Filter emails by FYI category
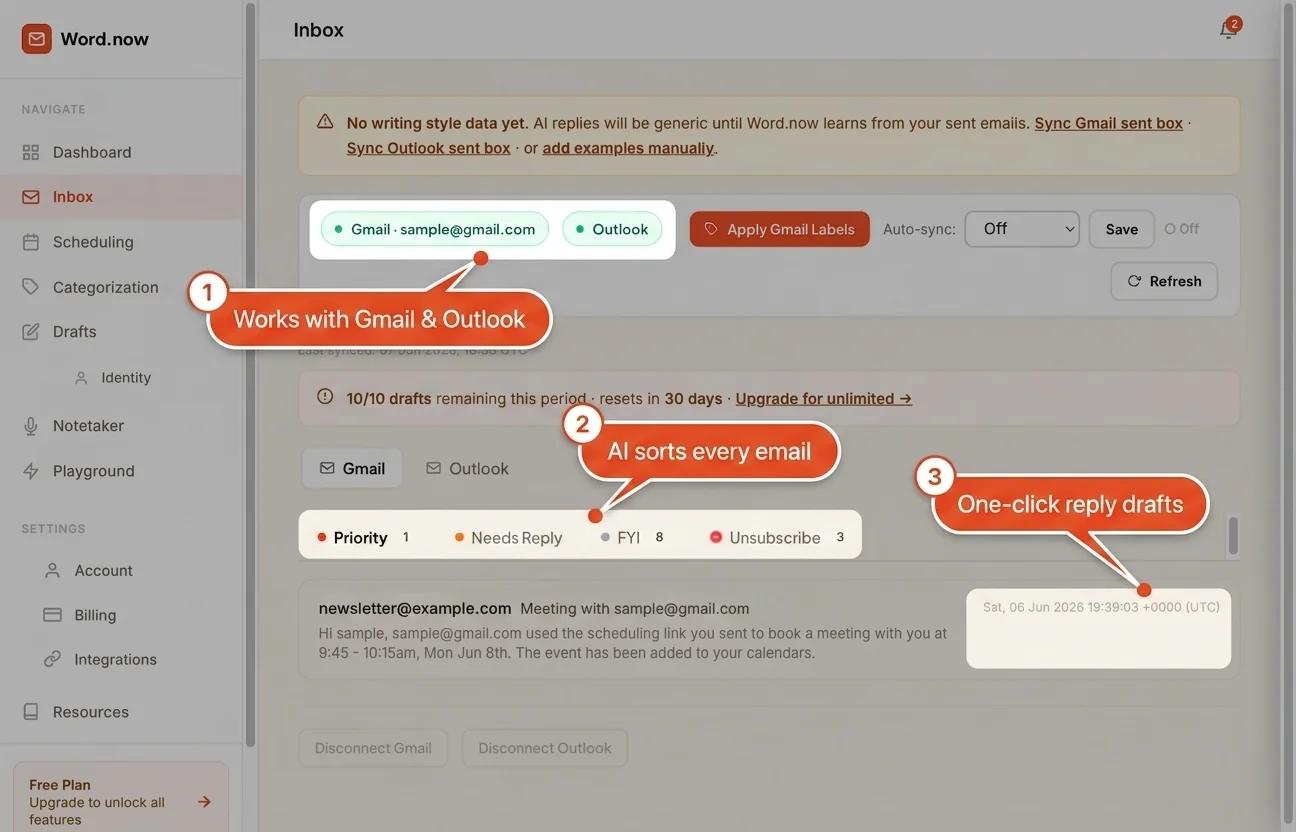1296x832 pixels. [632, 537]
